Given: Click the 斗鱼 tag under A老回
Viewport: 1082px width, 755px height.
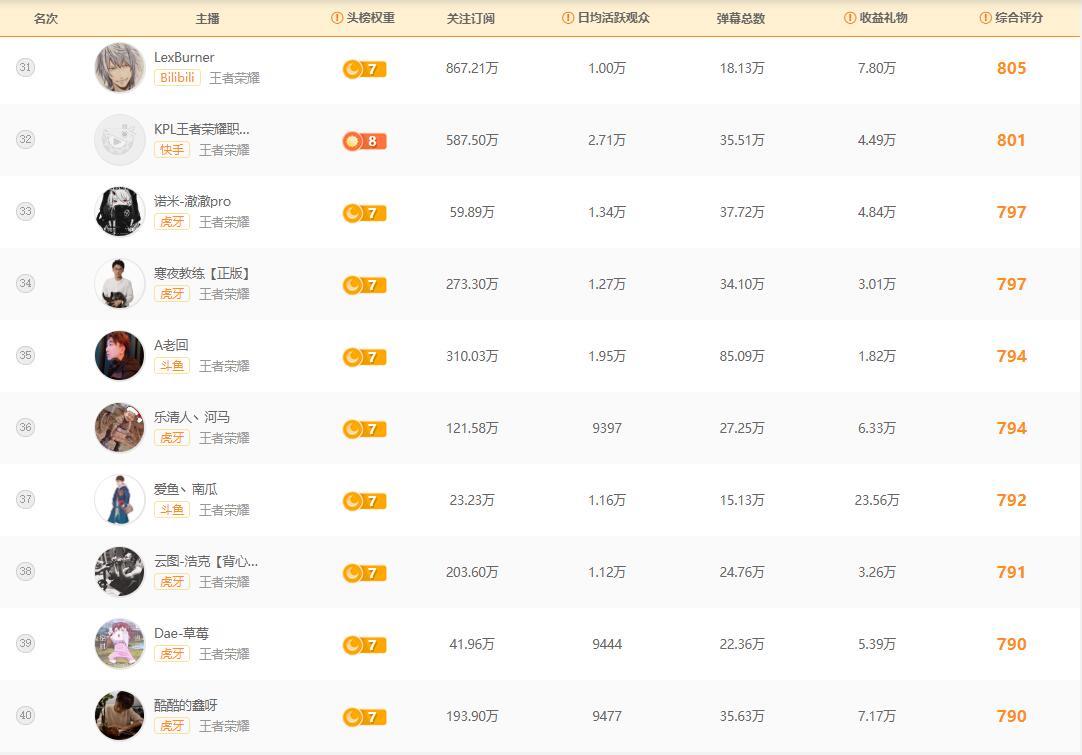Looking at the screenshot, I should pyautogui.click(x=171, y=366).
